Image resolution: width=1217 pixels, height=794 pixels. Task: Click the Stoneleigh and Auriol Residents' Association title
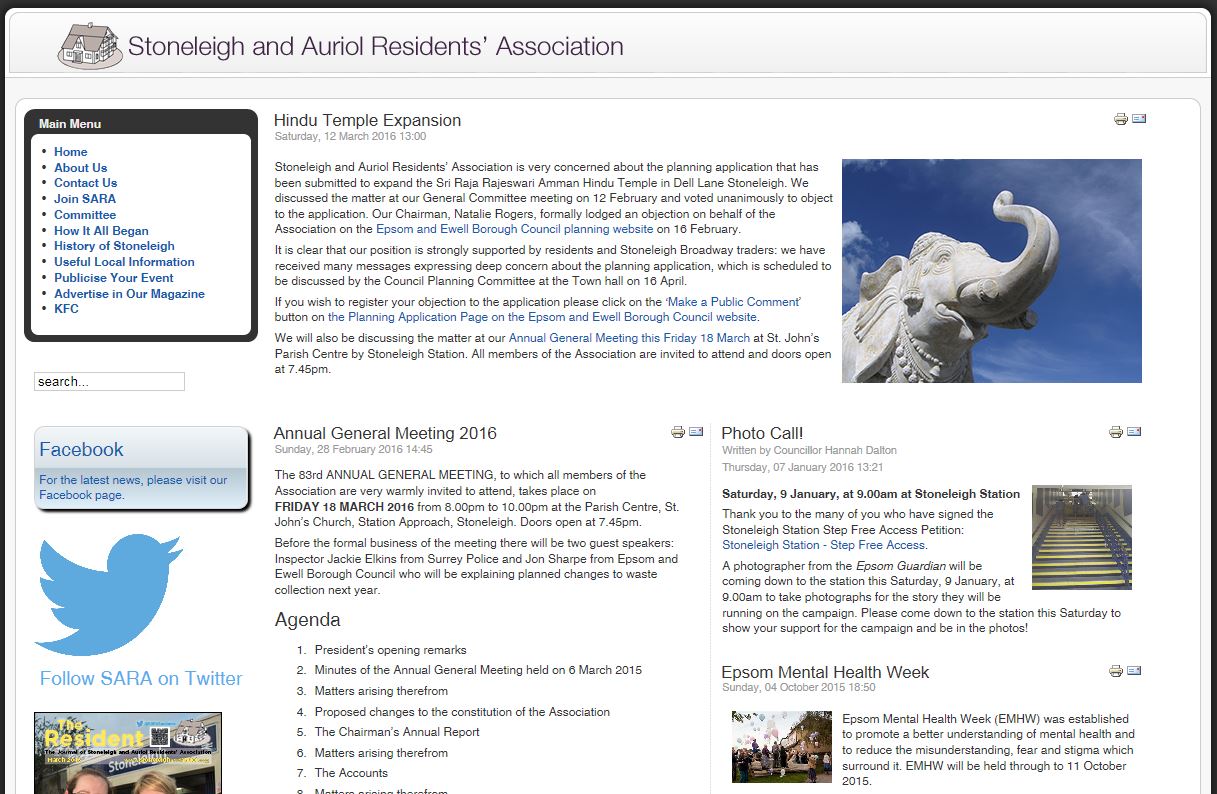tap(376, 46)
